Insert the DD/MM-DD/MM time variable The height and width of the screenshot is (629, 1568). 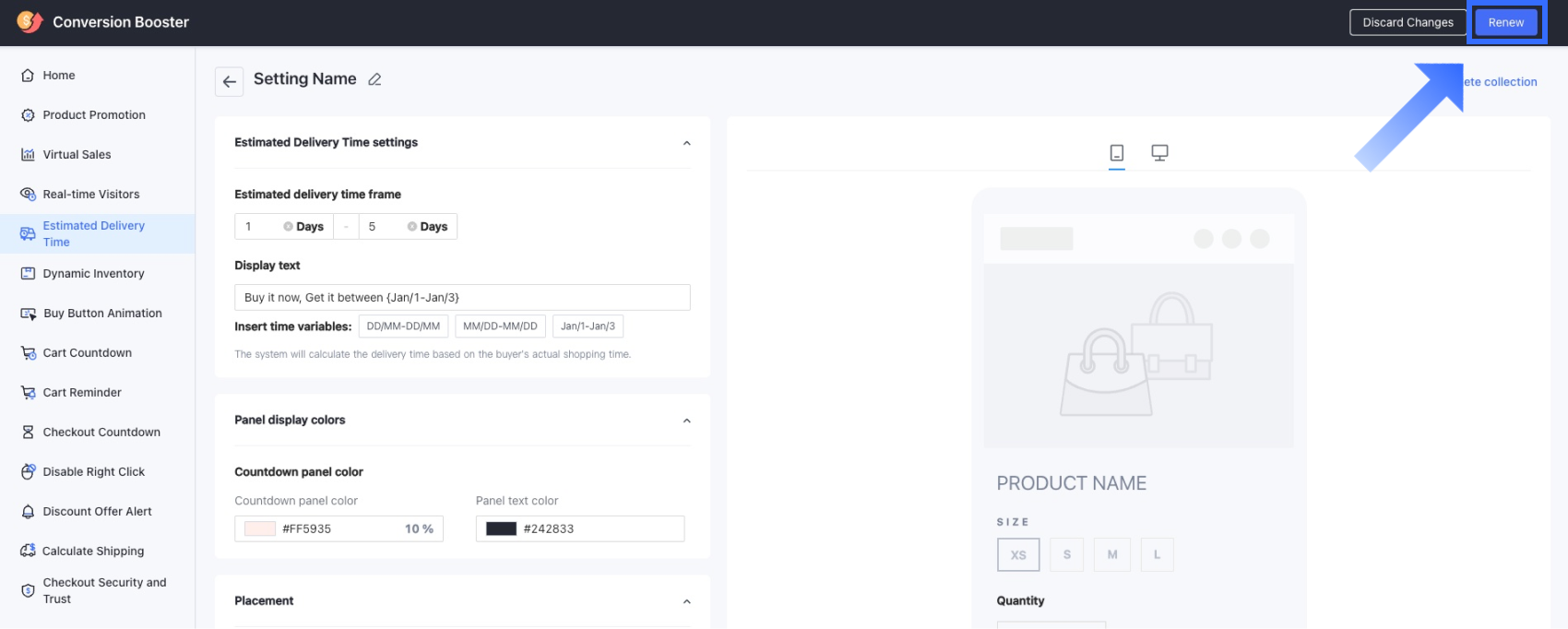tap(403, 326)
